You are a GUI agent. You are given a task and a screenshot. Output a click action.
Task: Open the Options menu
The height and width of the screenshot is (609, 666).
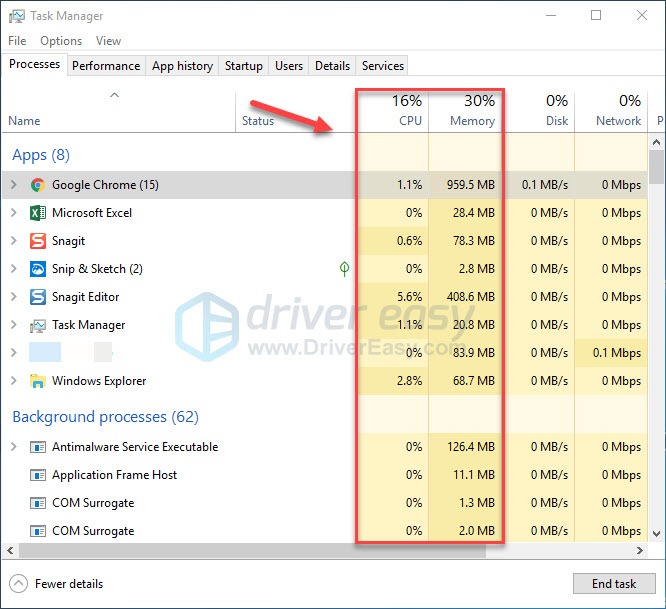click(x=61, y=41)
